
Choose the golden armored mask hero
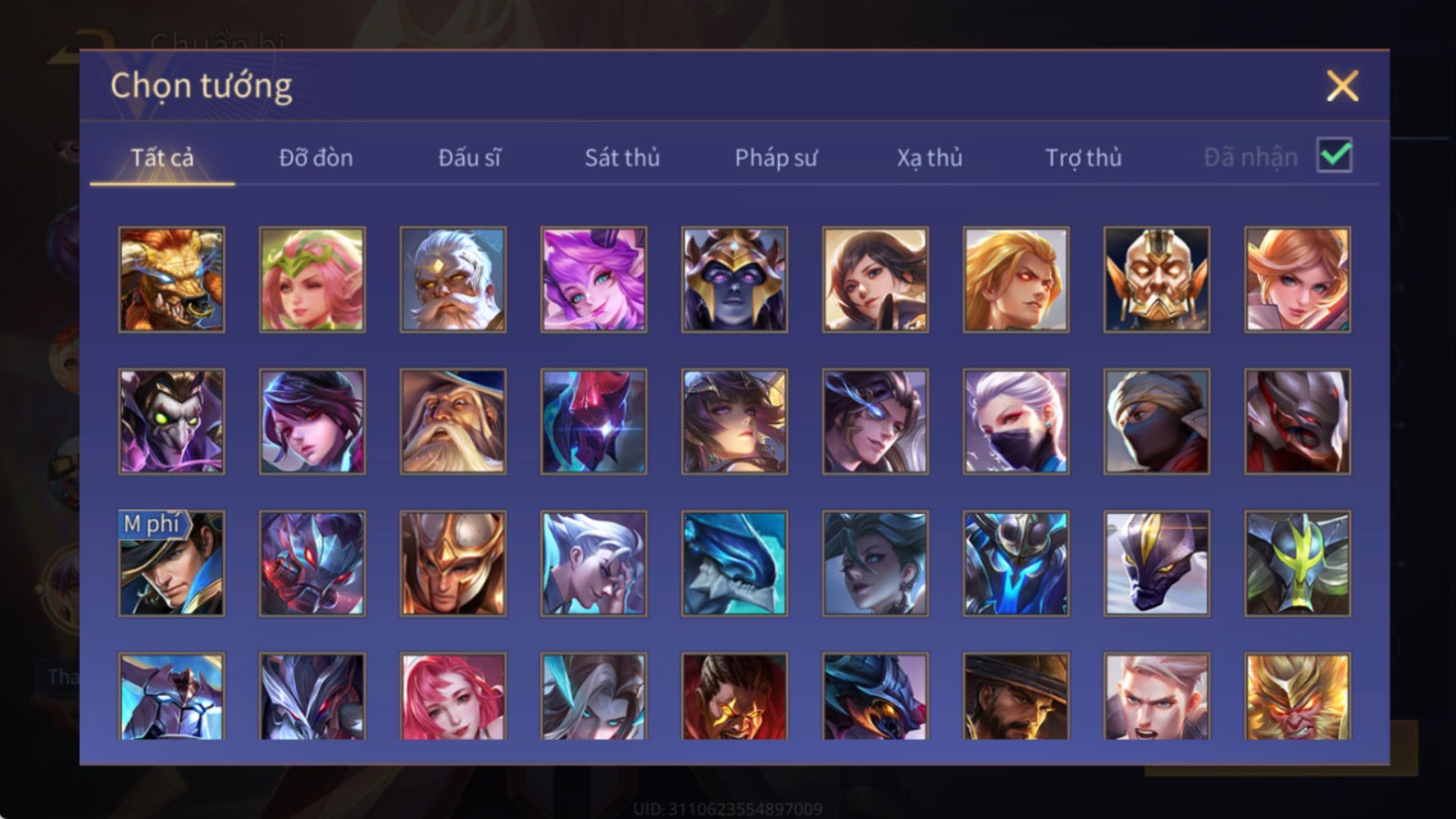[1157, 280]
